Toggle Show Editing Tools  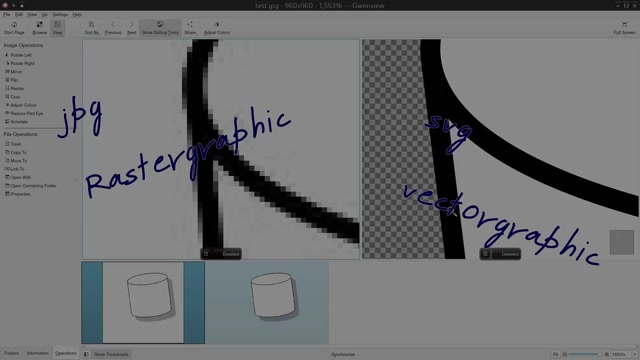(x=160, y=28)
